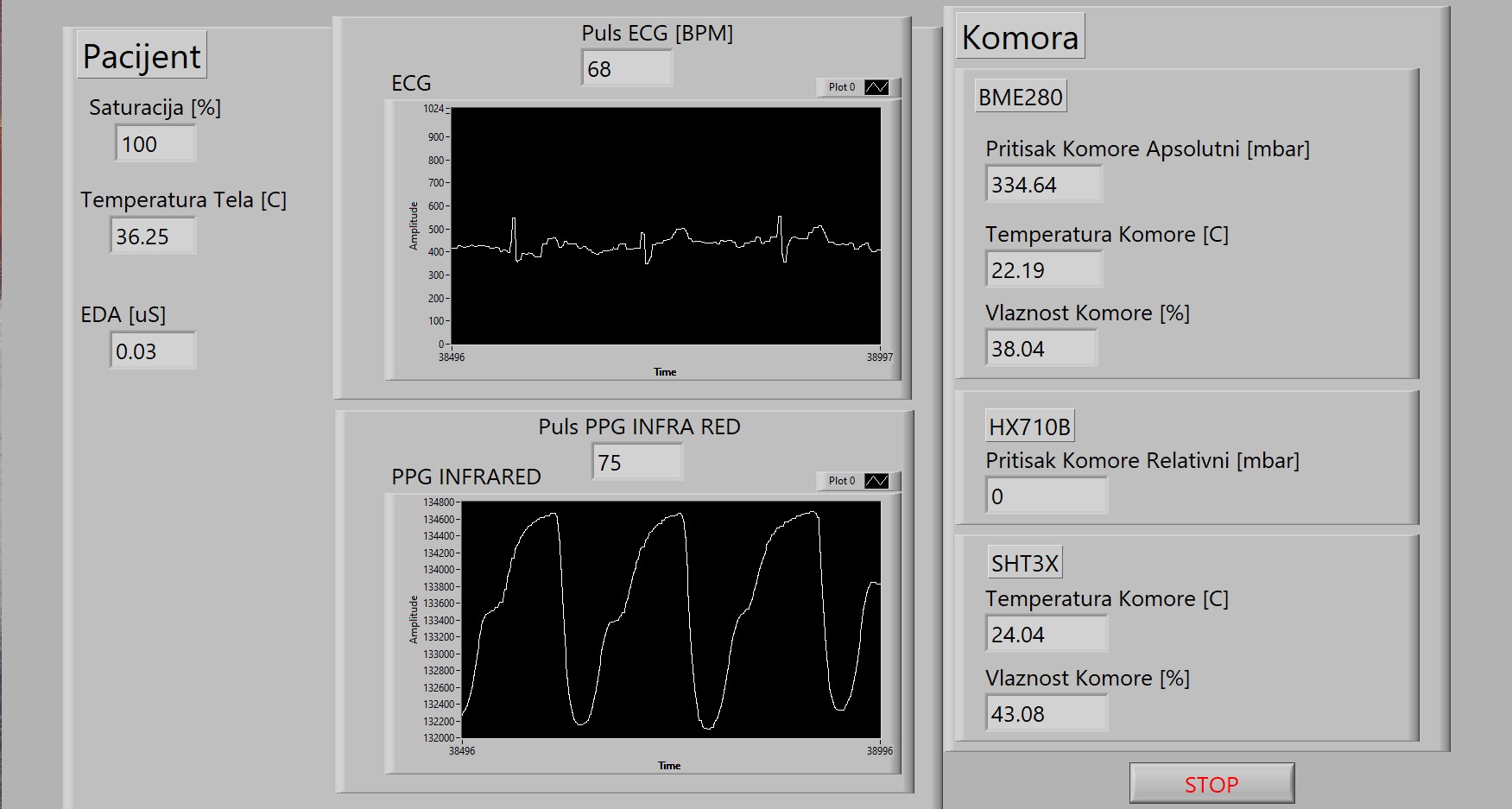Select the Pritisak Komore Relativni value field
The height and width of the screenshot is (809, 1512).
point(1046,496)
